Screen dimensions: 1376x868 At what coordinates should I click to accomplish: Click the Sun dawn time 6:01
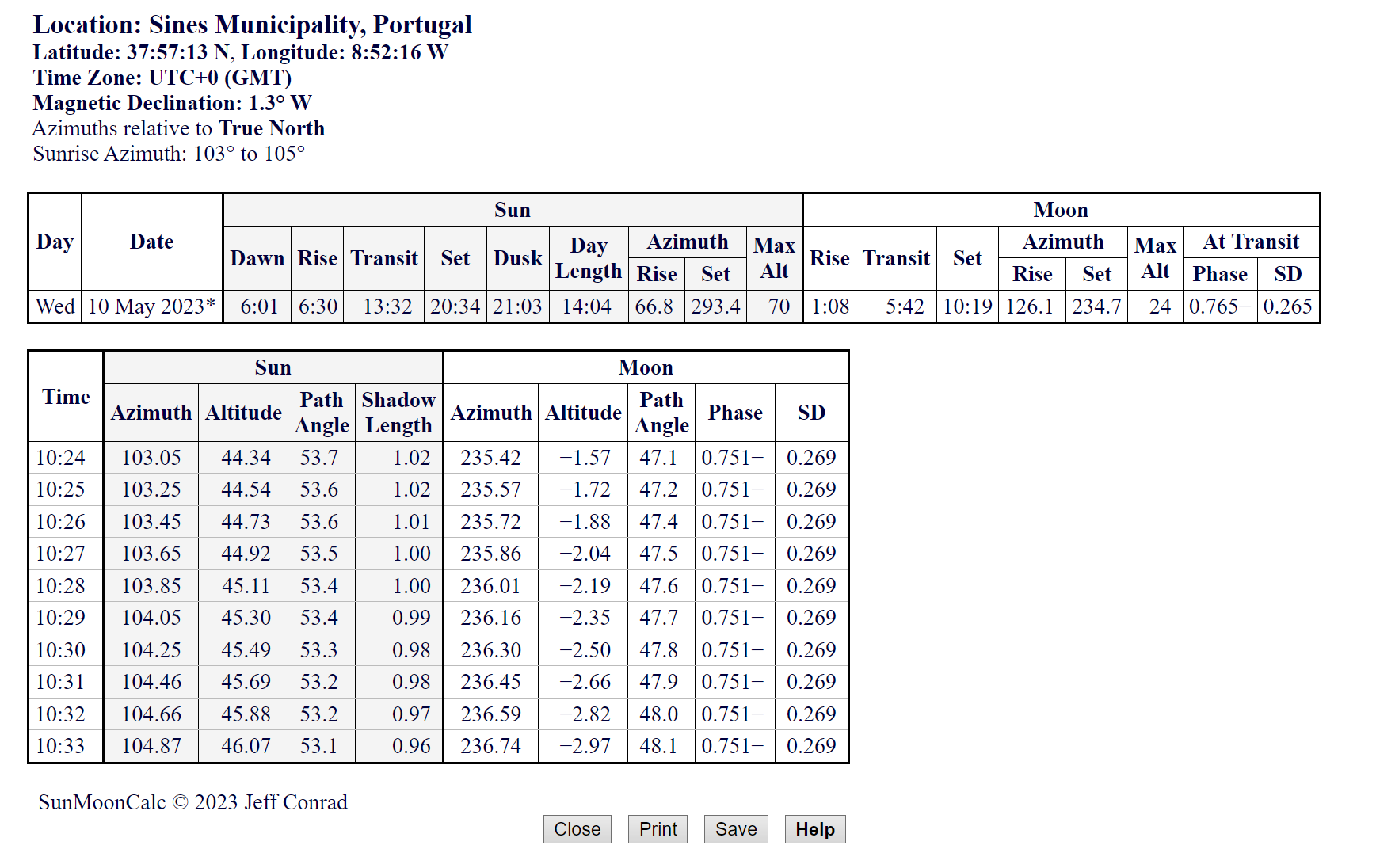[x=259, y=306]
